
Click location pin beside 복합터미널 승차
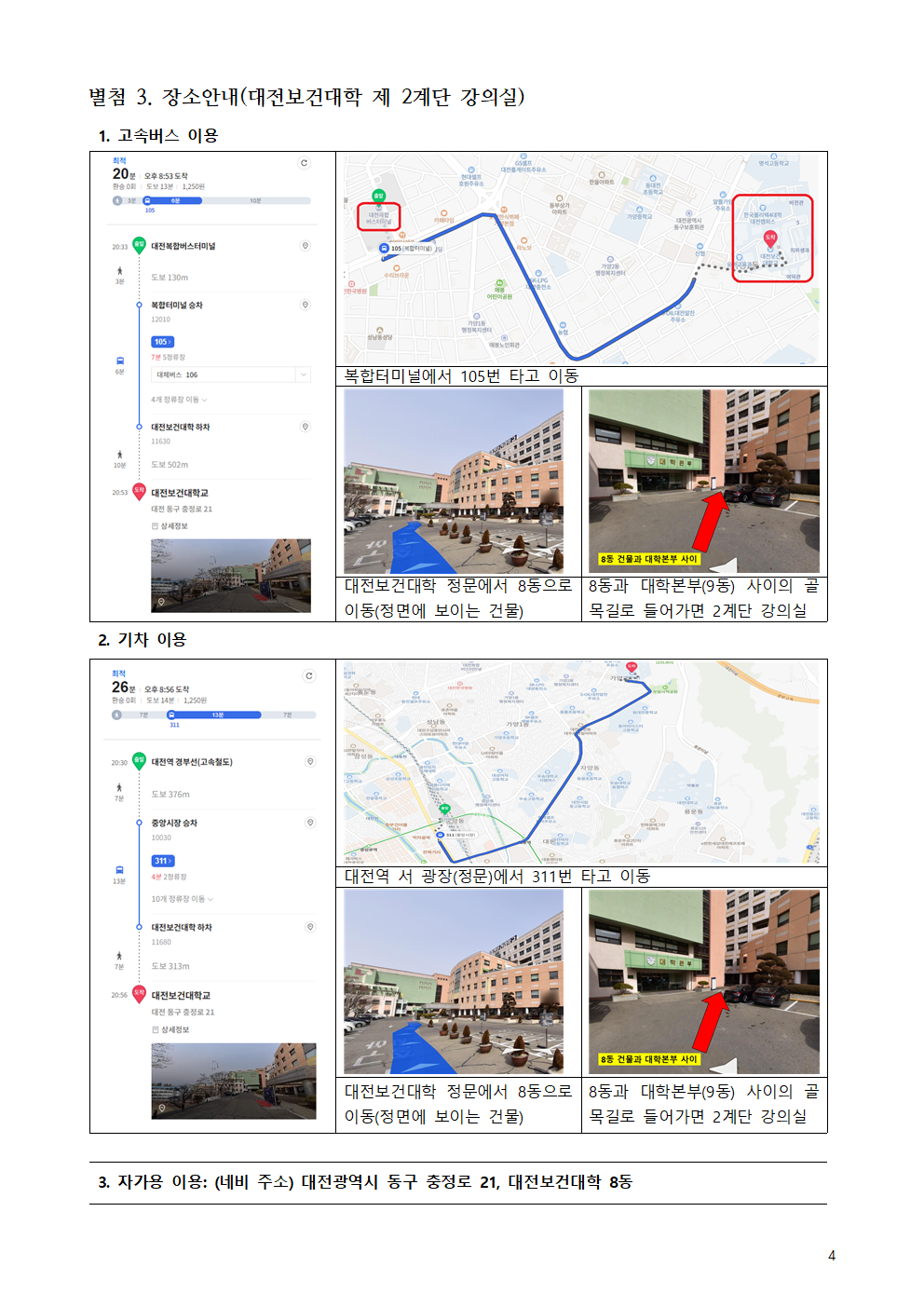[305, 305]
